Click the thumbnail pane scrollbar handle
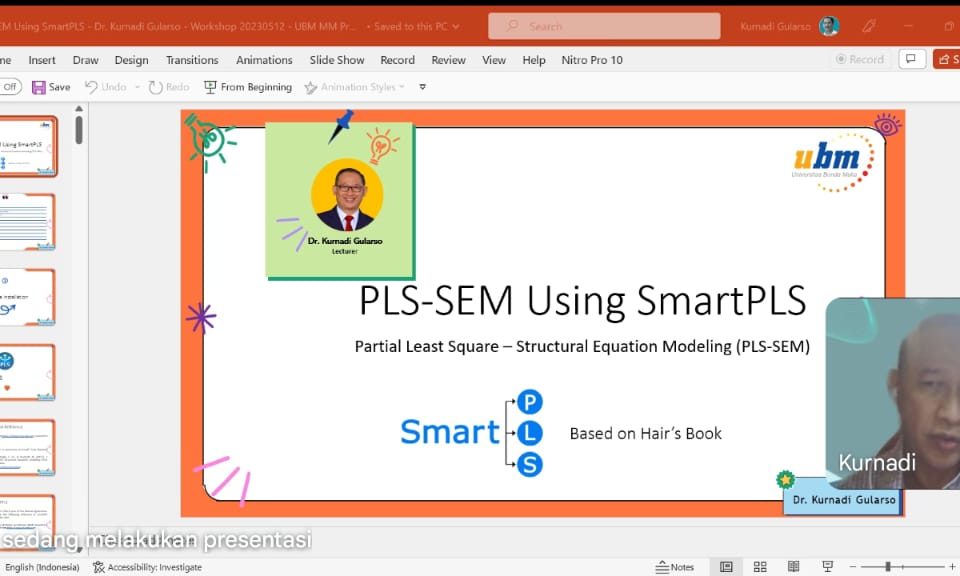The height and width of the screenshot is (576, 960). coord(79,130)
